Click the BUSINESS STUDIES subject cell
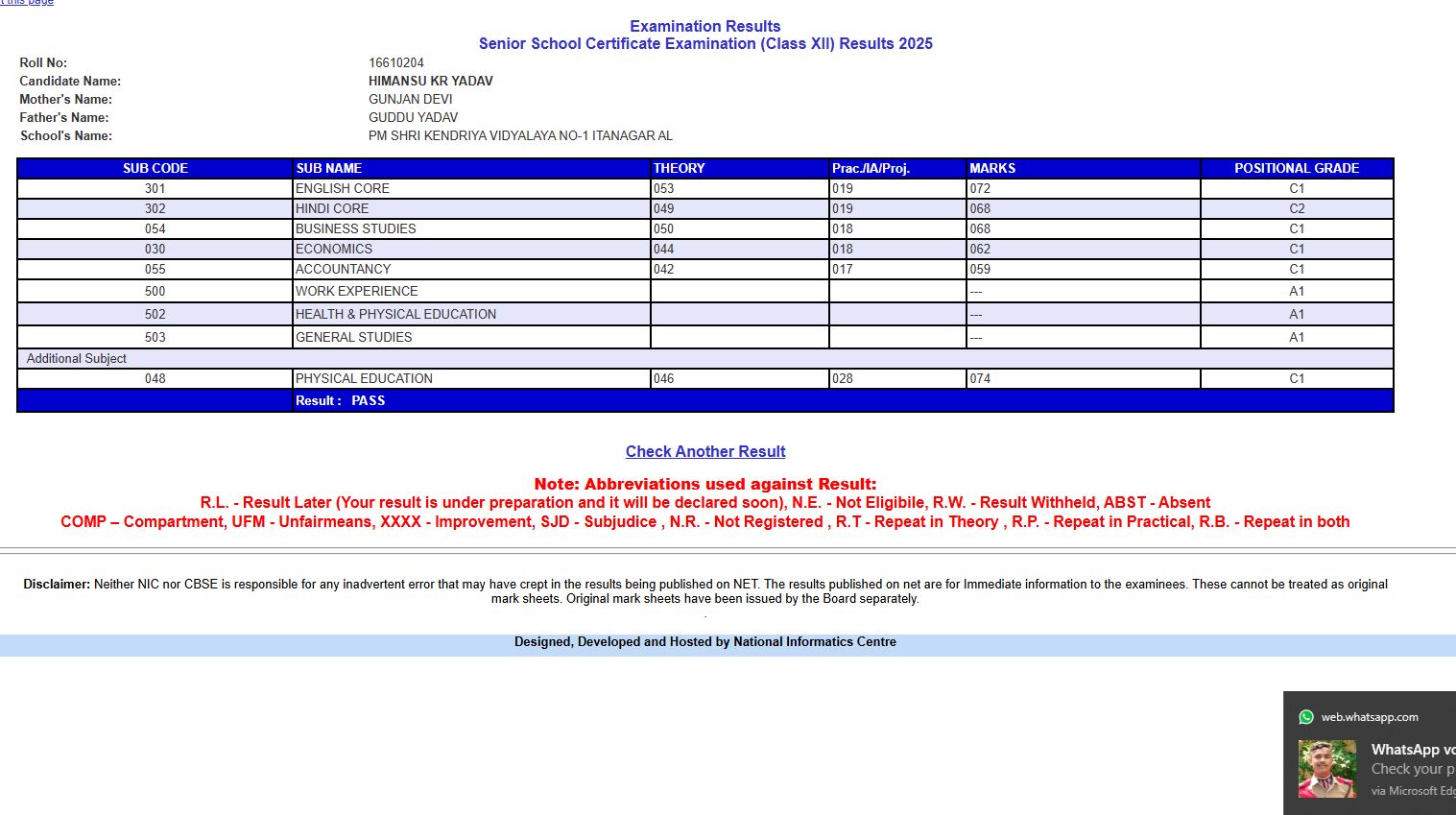The width and height of the screenshot is (1456, 815). coord(356,228)
